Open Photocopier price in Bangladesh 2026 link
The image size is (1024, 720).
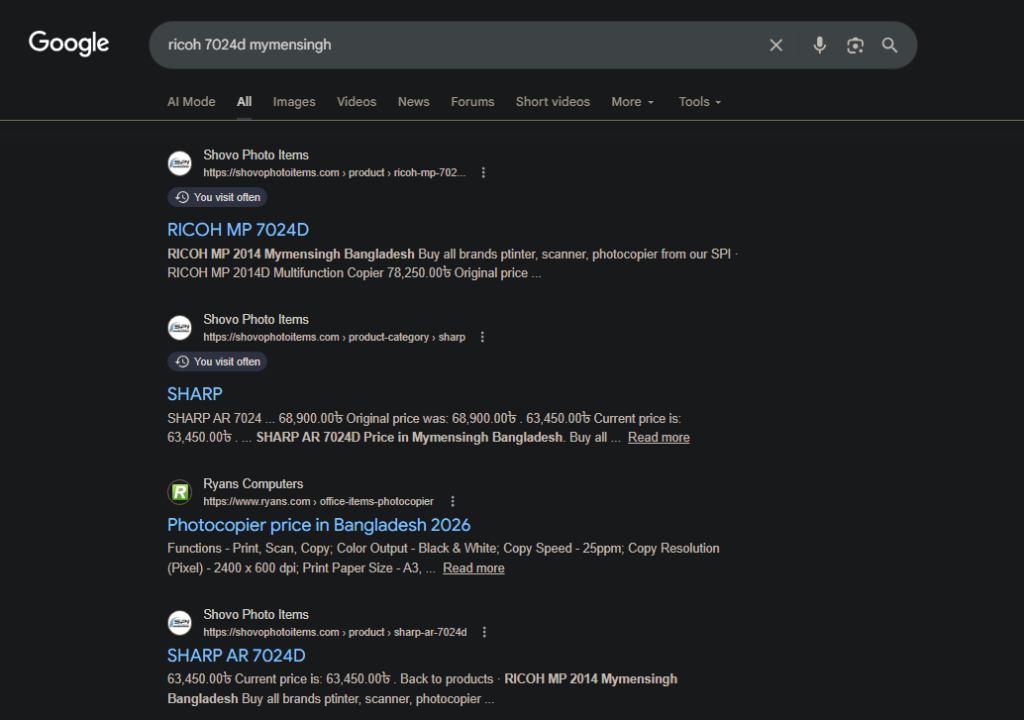click(x=318, y=525)
